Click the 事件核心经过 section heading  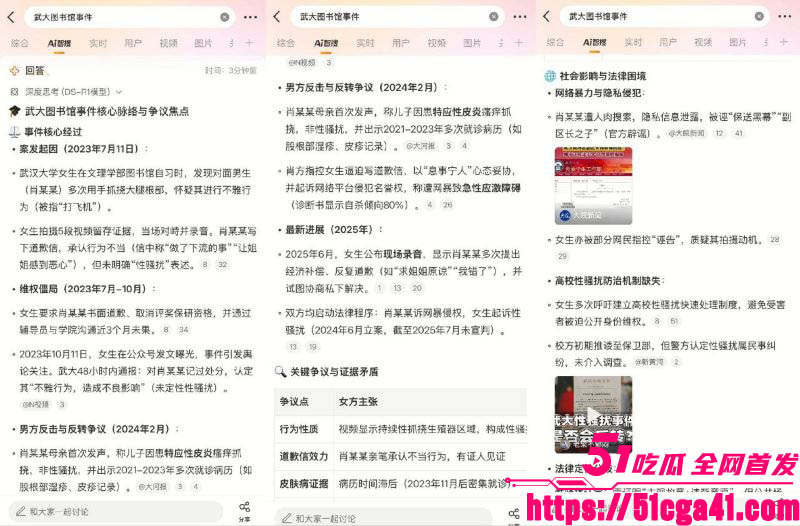[53, 132]
